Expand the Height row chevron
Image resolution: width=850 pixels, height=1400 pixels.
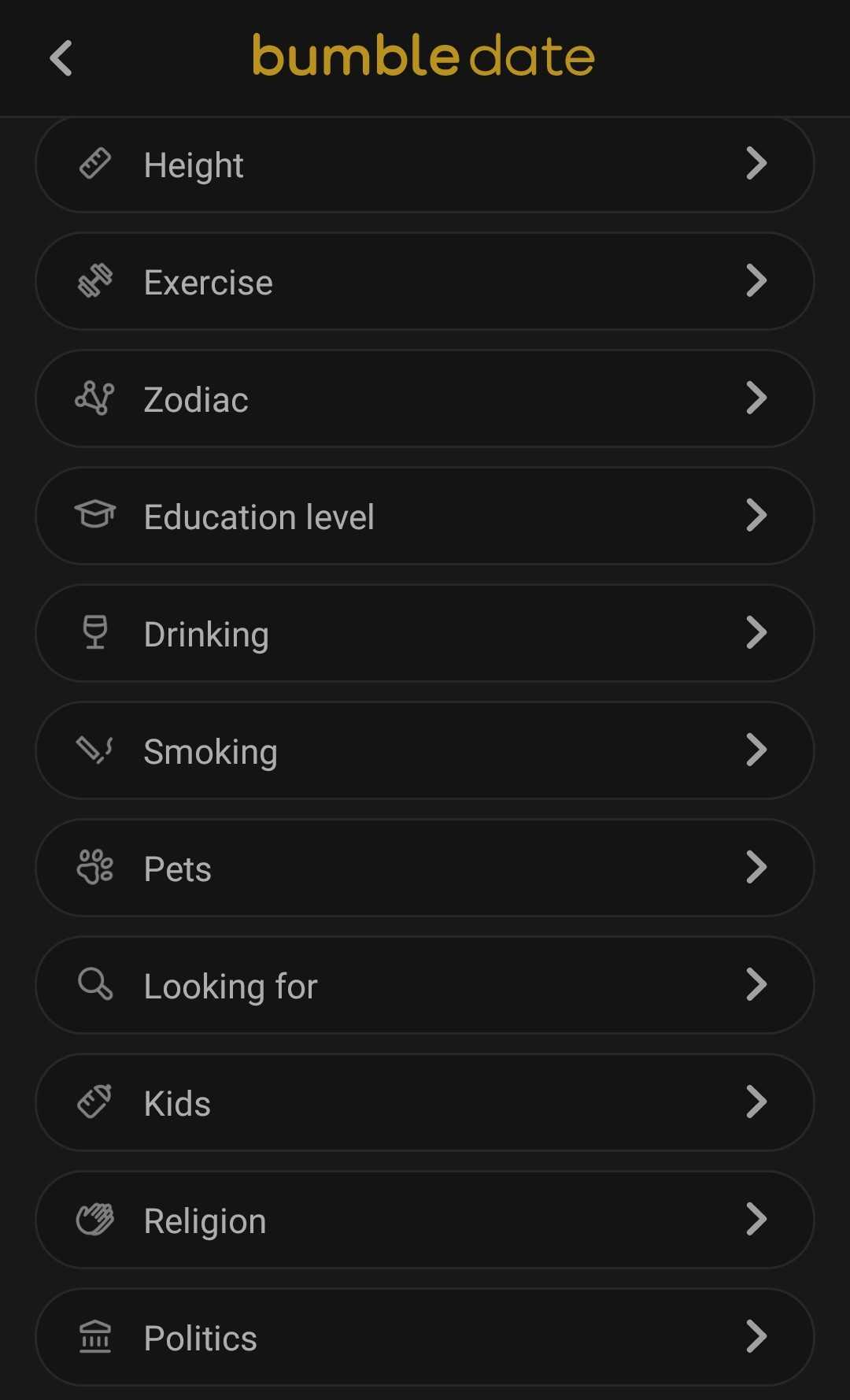click(756, 164)
